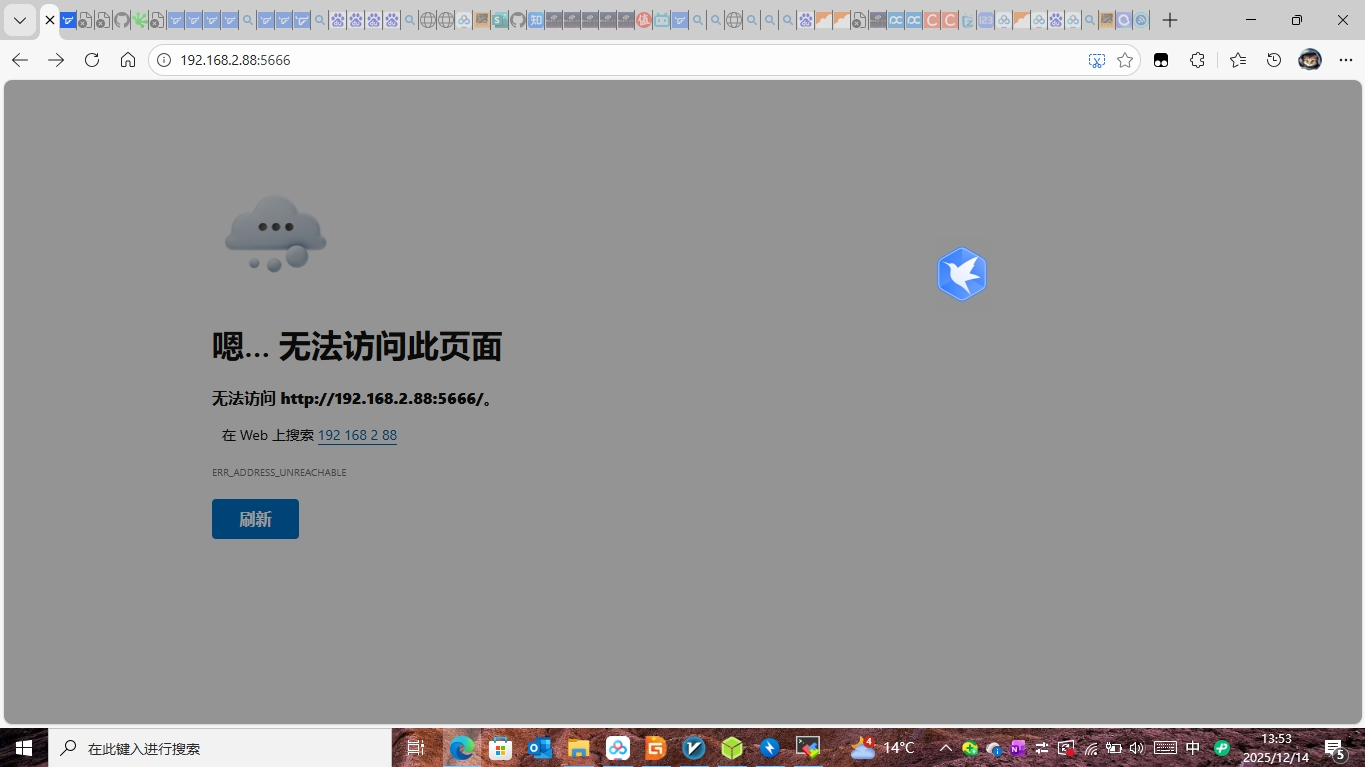Open the Windows Start menu
Screen dimensions: 1365x767
point(24,748)
